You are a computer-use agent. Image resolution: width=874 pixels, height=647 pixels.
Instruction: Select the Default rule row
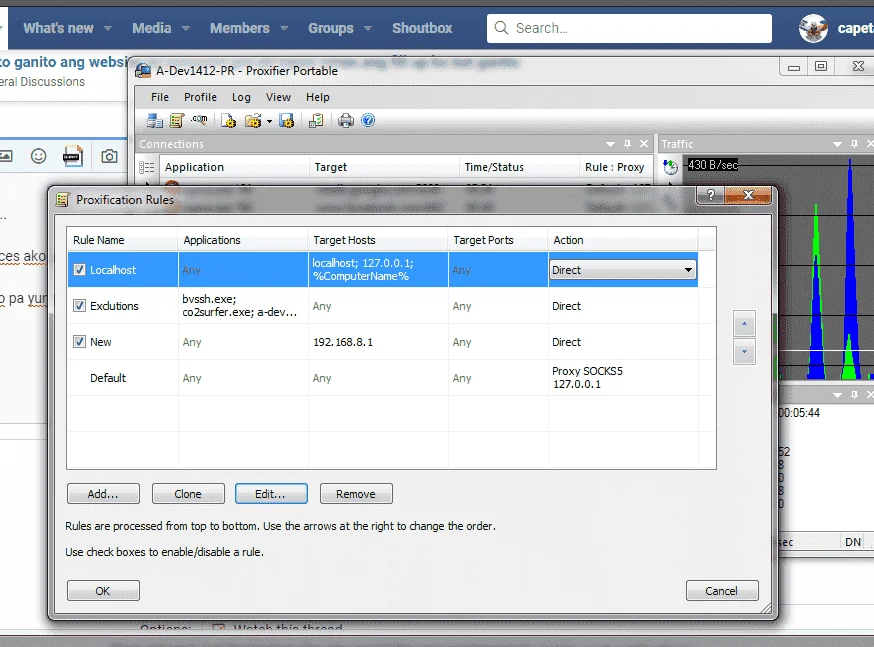point(382,378)
